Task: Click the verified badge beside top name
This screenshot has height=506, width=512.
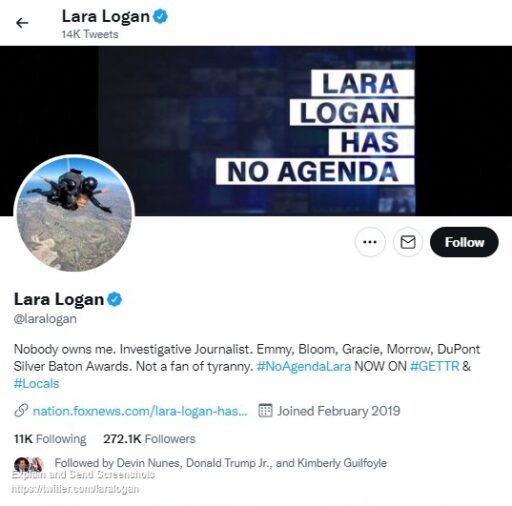Action: (160, 16)
